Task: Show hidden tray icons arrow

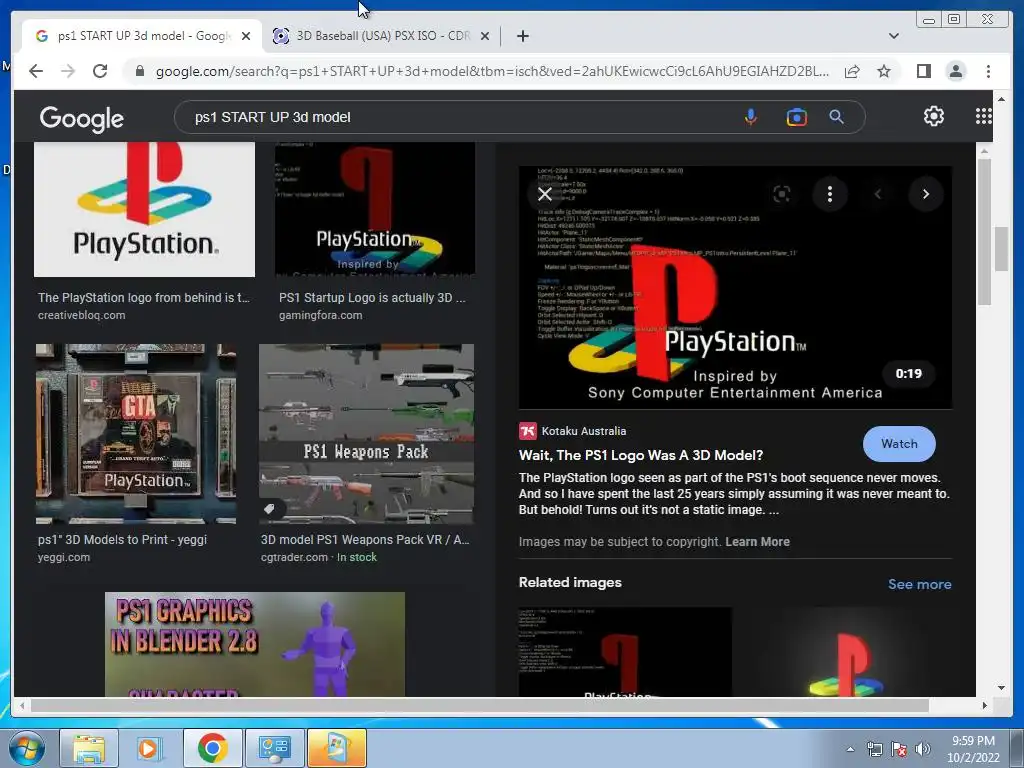Action: click(850, 750)
